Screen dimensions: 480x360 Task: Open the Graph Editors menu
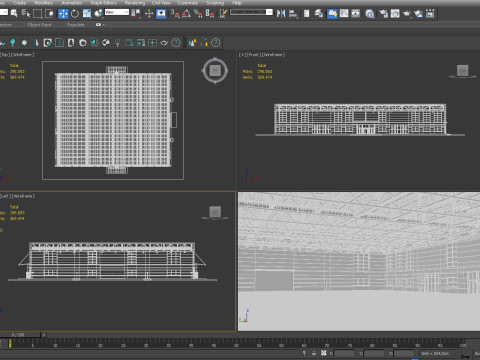coord(104,3)
